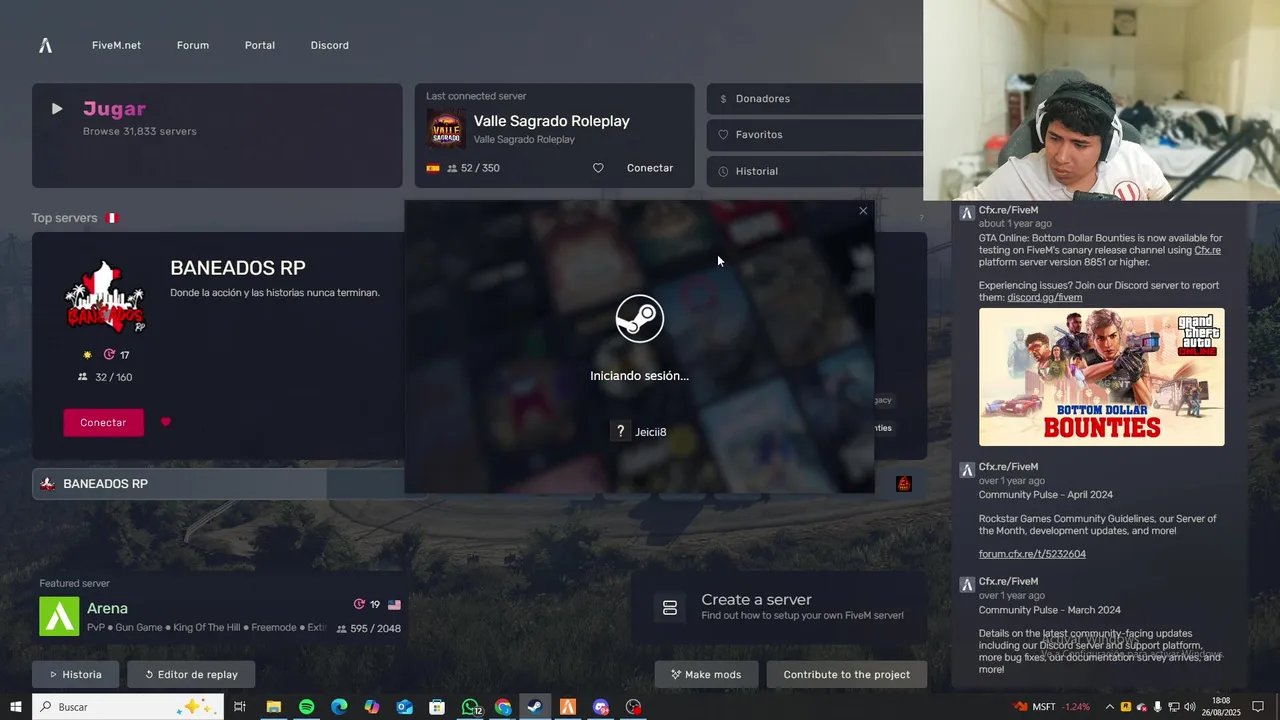This screenshot has width=1280, height=720.
Task: Switch to FiveM in taskbar
Action: click(568, 707)
